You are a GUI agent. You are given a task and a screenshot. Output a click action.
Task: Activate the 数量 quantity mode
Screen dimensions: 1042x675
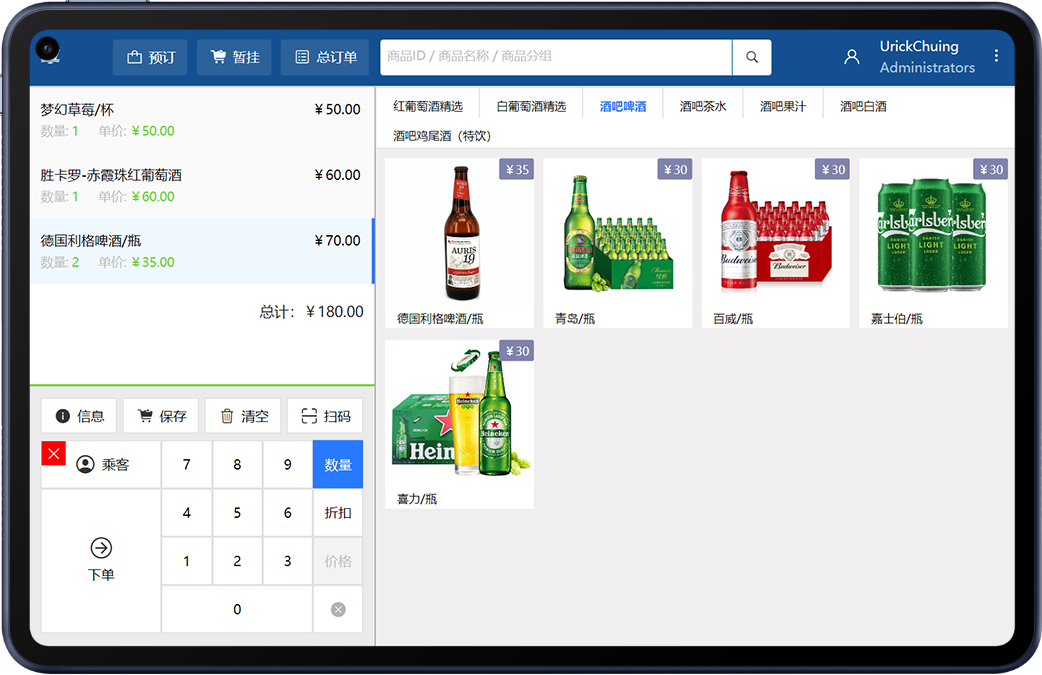pyautogui.click(x=338, y=464)
